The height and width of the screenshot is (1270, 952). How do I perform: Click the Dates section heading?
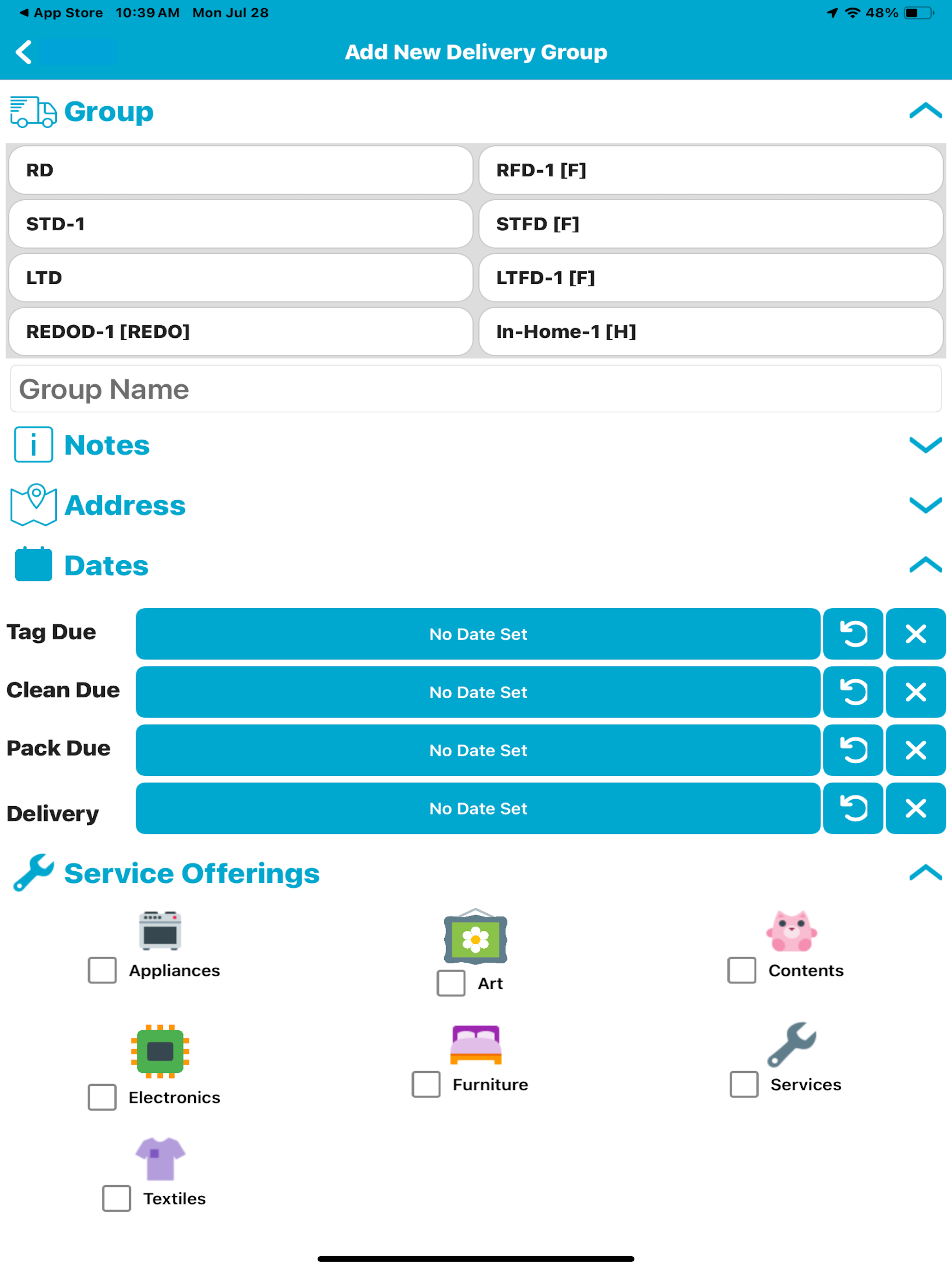pyautogui.click(x=106, y=565)
